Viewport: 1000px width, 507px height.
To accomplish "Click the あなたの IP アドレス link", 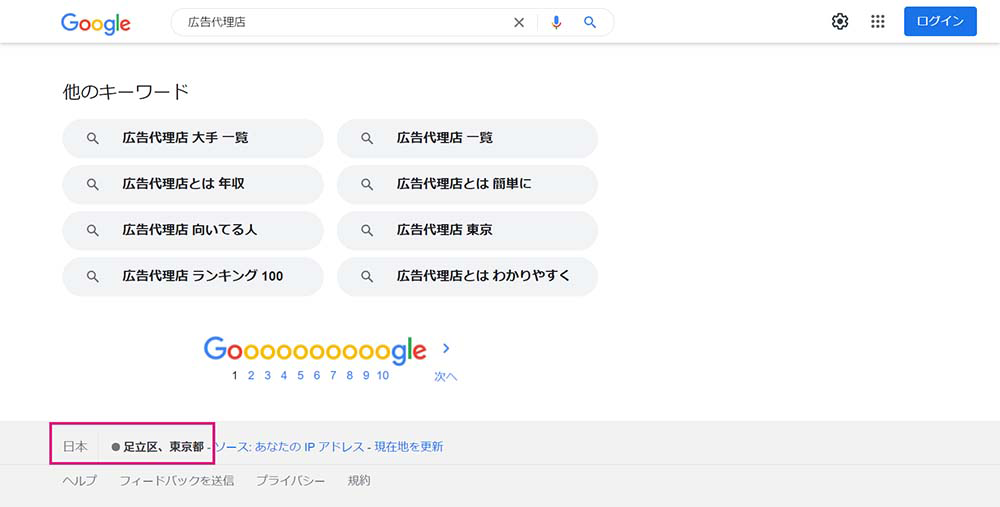I will (x=309, y=447).
